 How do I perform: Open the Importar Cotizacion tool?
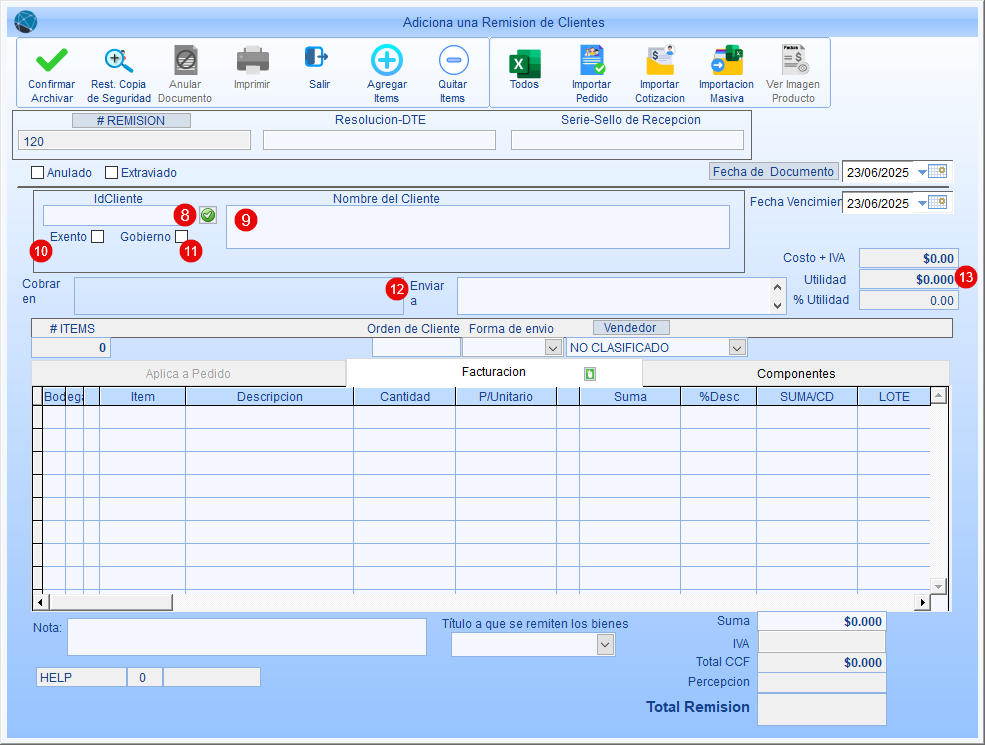pos(660,61)
